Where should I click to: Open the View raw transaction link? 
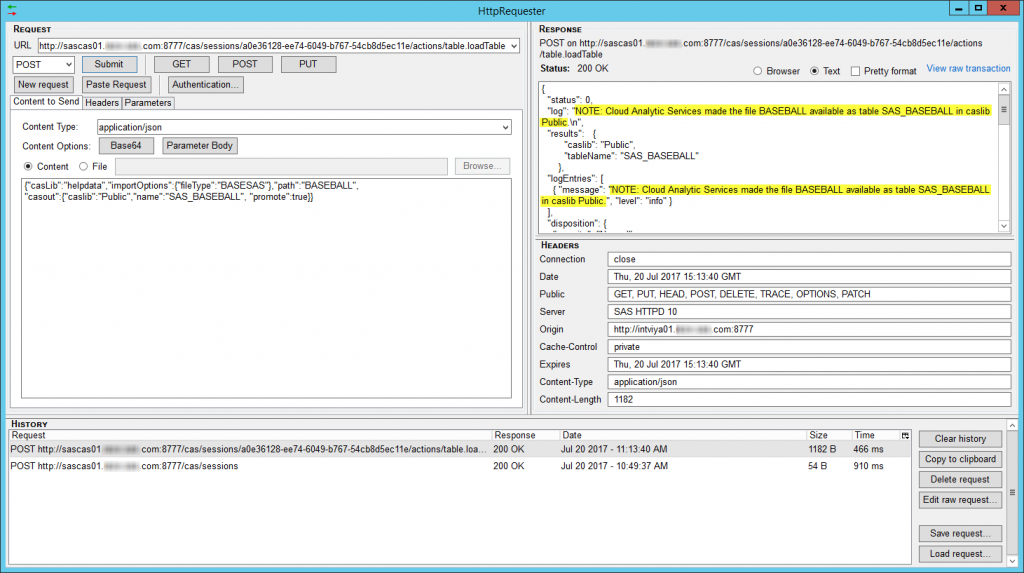click(x=968, y=69)
